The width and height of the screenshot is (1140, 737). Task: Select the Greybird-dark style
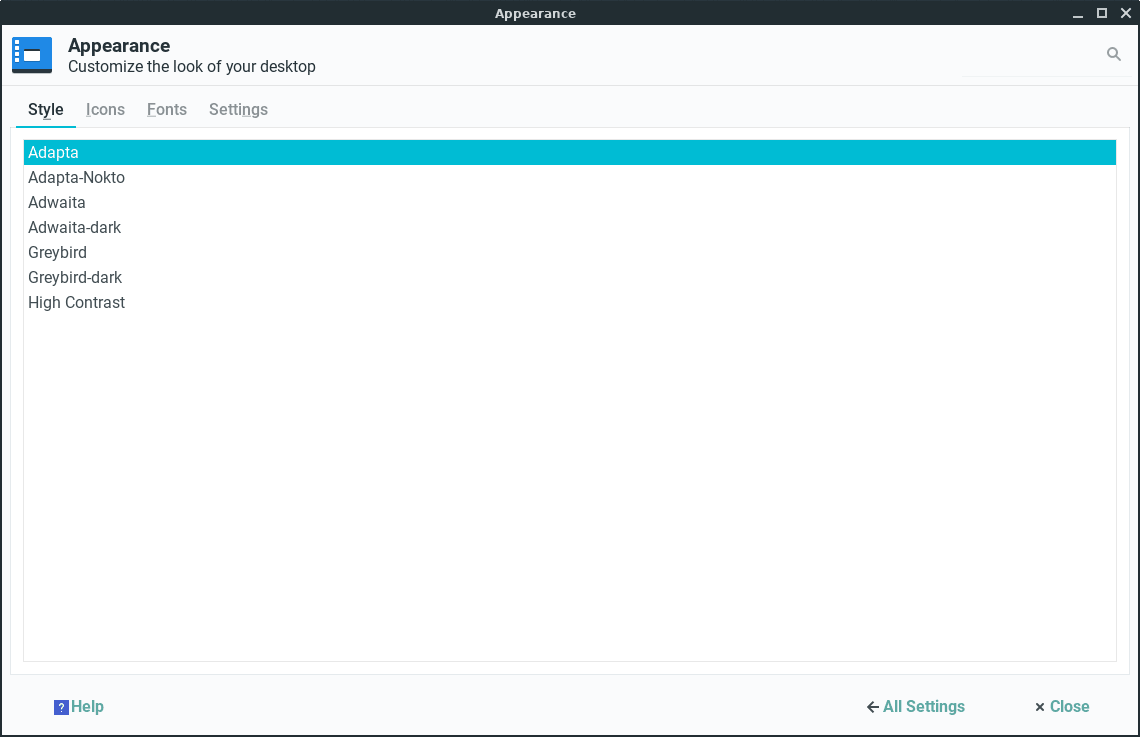[x=75, y=277]
